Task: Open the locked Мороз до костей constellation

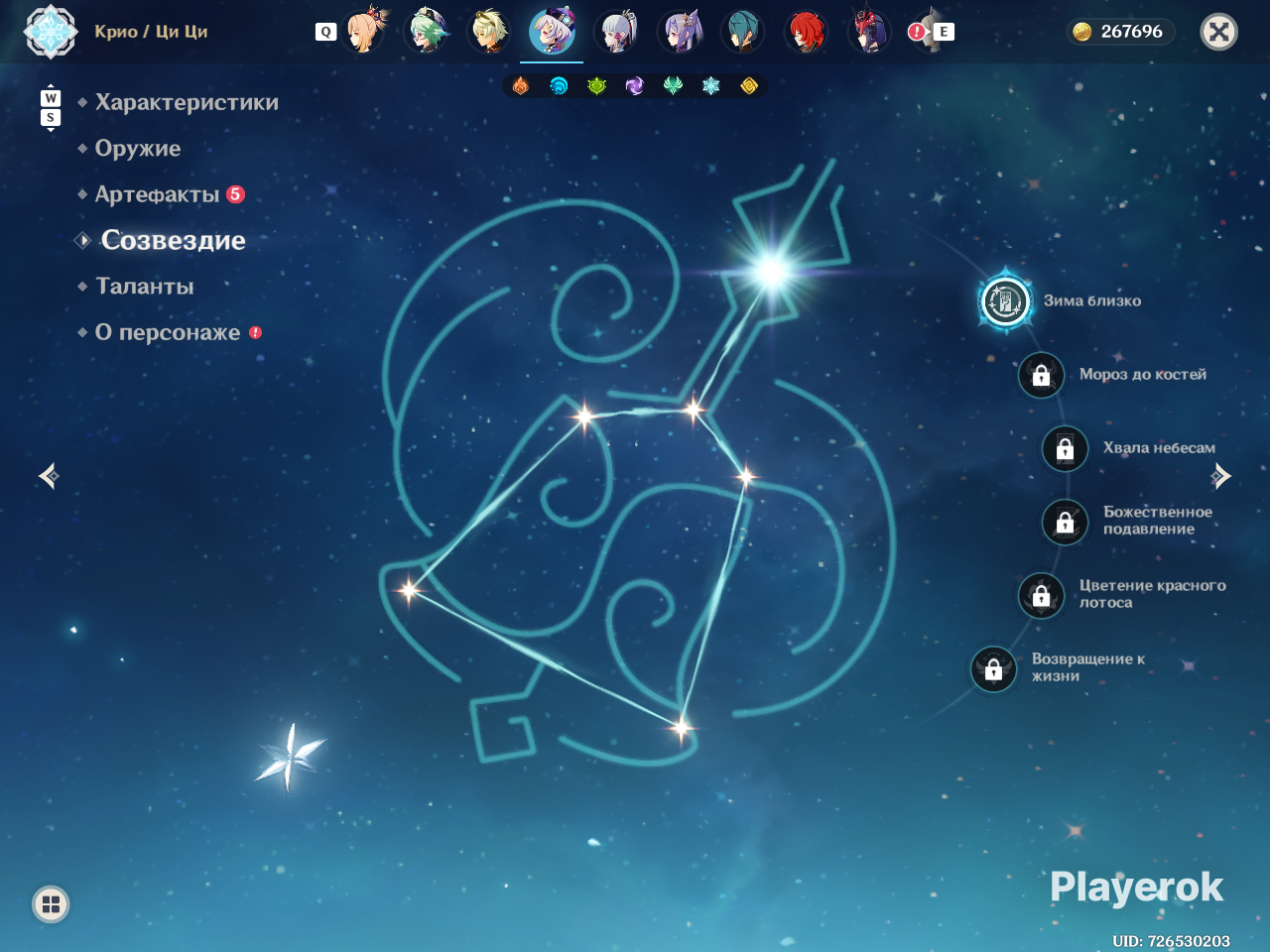Action: point(1041,375)
